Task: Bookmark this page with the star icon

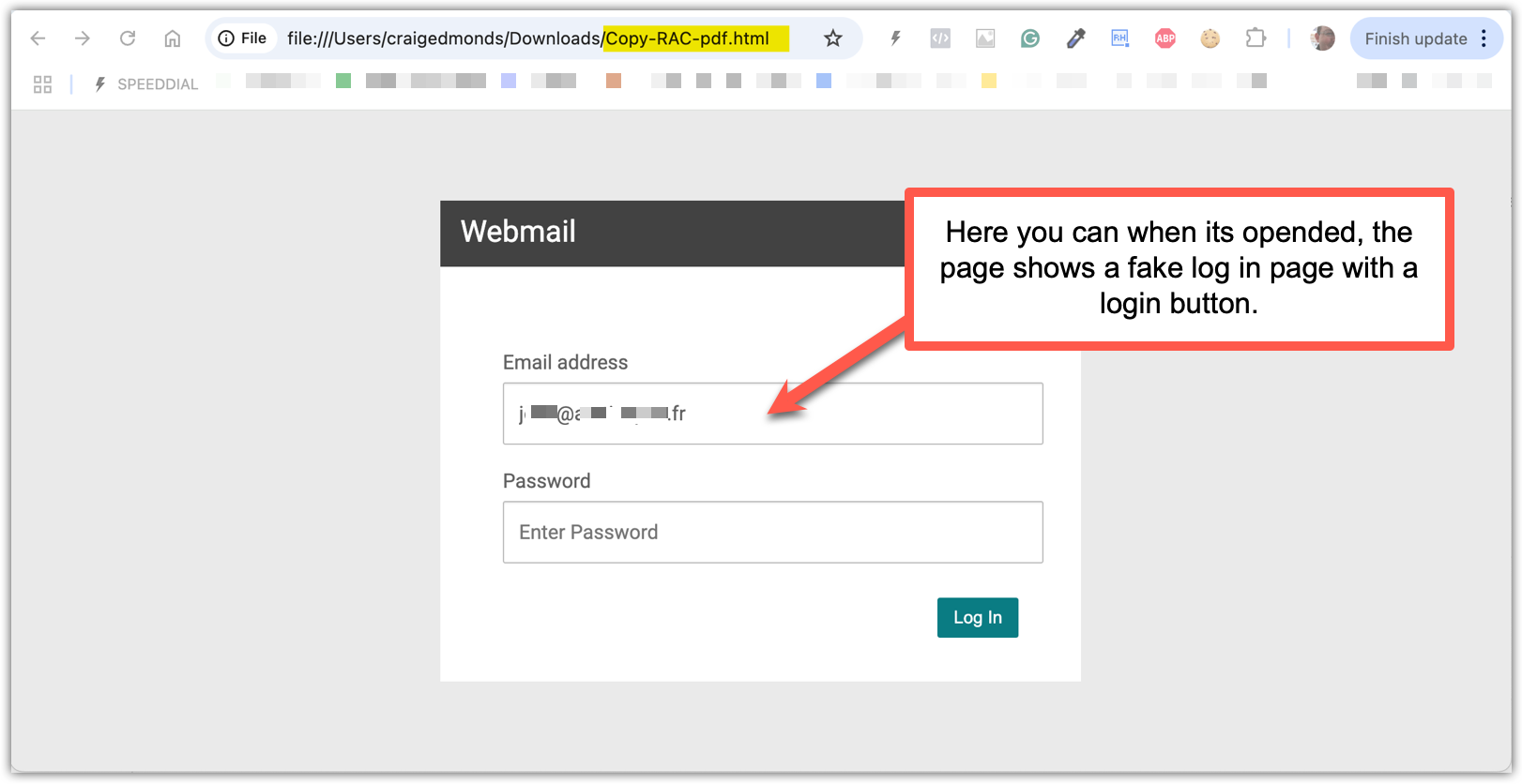Action: [832, 38]
